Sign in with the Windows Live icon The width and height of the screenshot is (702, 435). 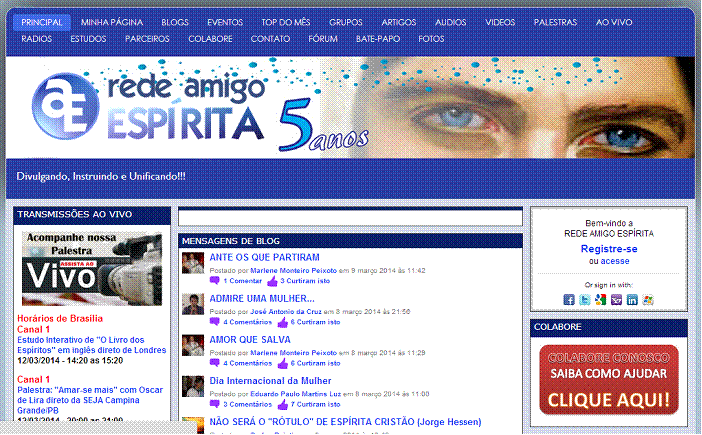pyautogui.click(x=648, y=299)
